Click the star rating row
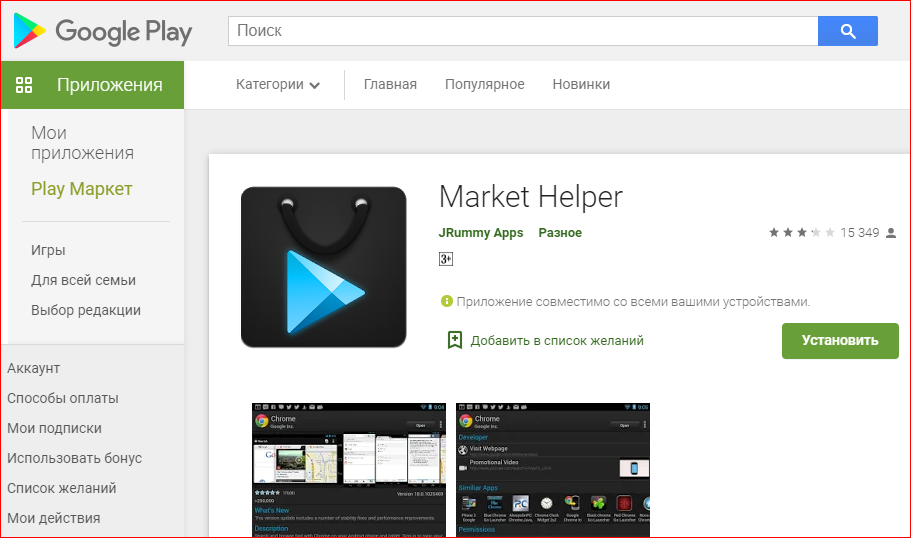Viewport: 911px width, 538px height. pyautogui.click(x=802, y=232)
